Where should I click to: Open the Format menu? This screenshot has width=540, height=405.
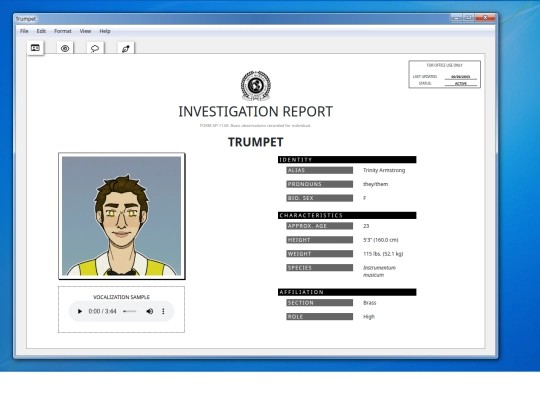pyautogui.click(x=63, y=31)
